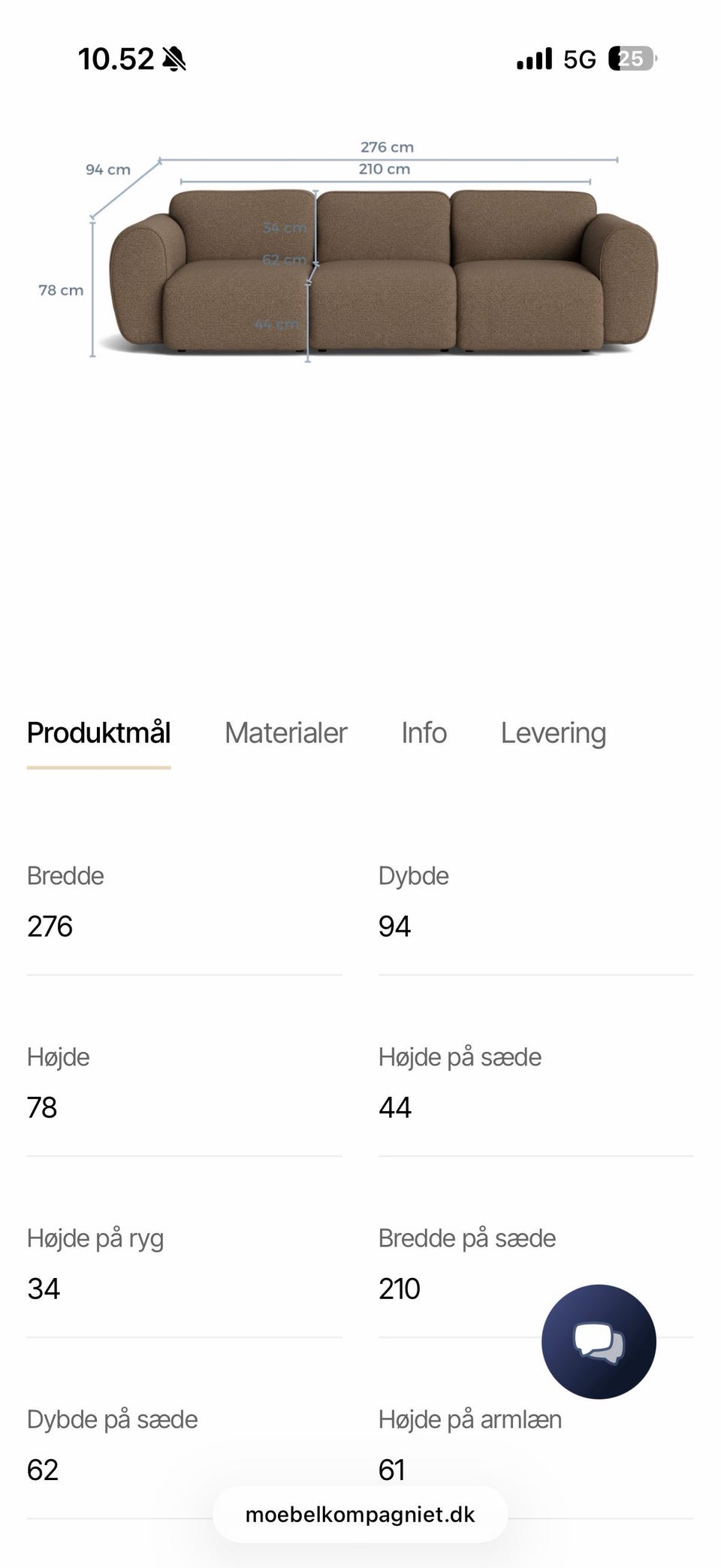721x1568 pixels.
Task: Tap the muted bell status icon
Action: 174,59
